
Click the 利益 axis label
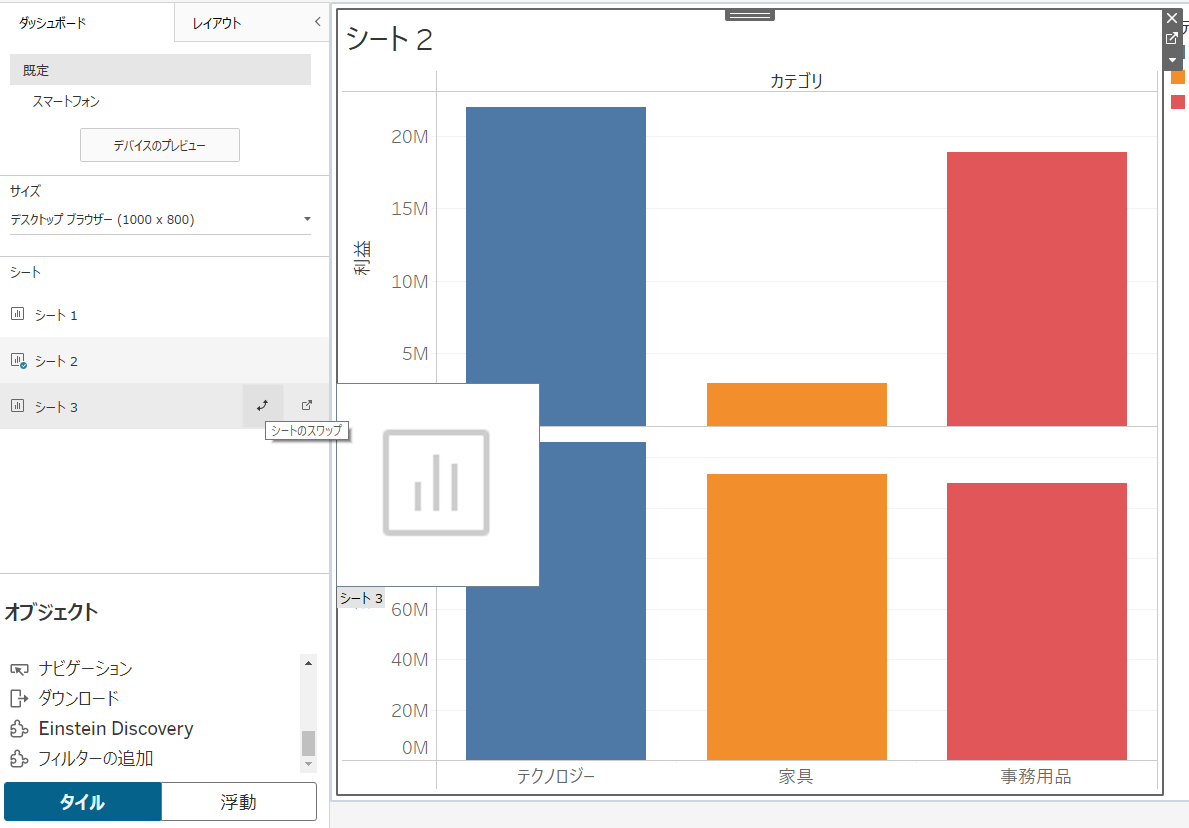coord(362,258)
